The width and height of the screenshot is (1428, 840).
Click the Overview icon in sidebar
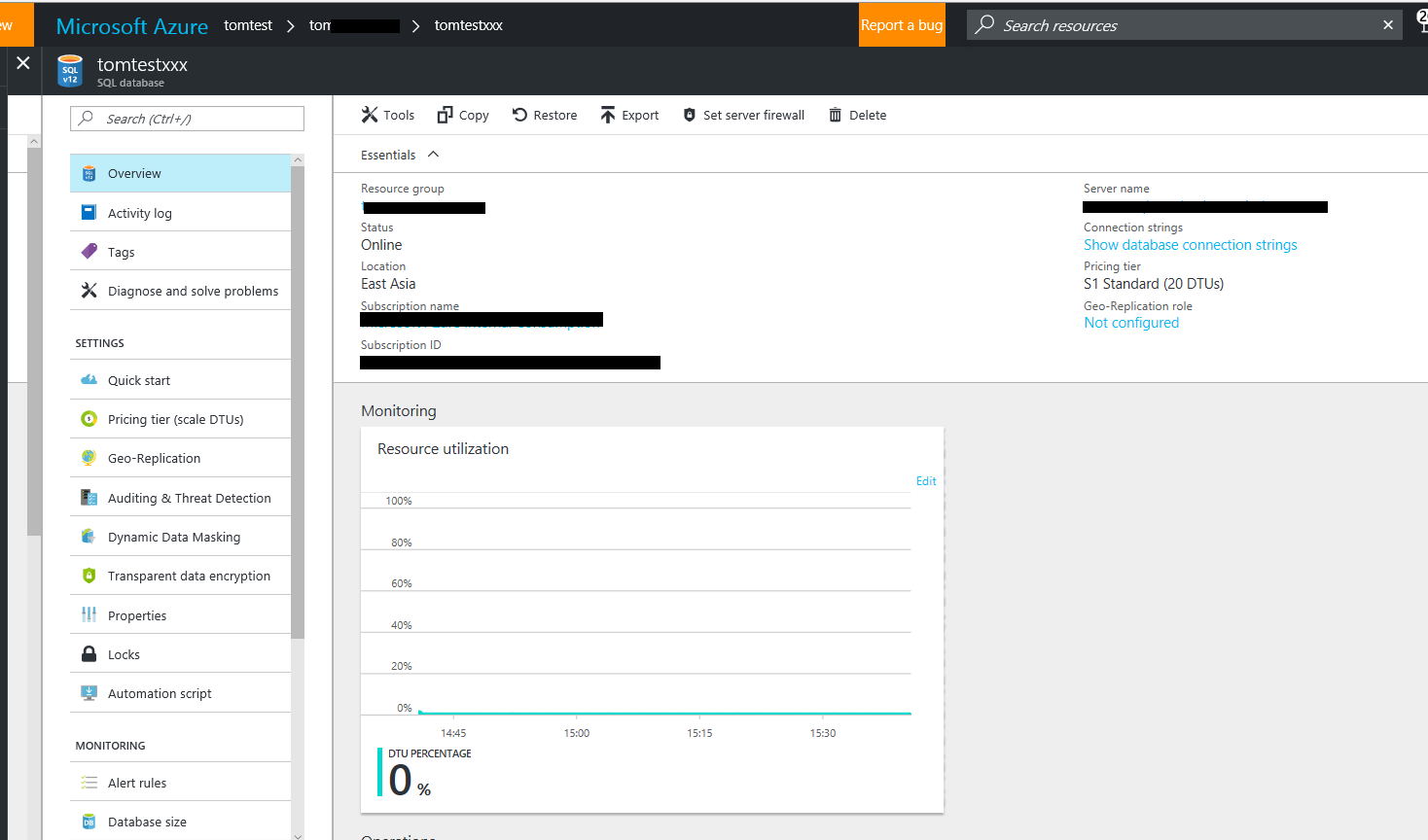[89, 173]
